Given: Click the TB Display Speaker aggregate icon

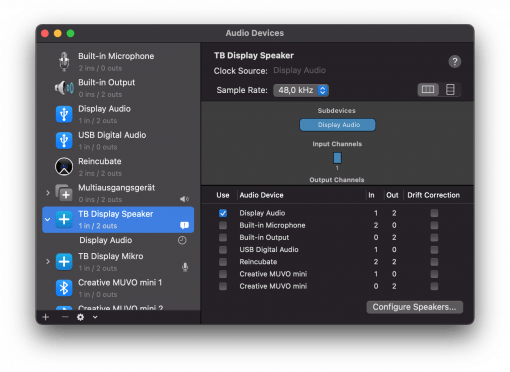Looking at the screenshot, I should (64, 220).
